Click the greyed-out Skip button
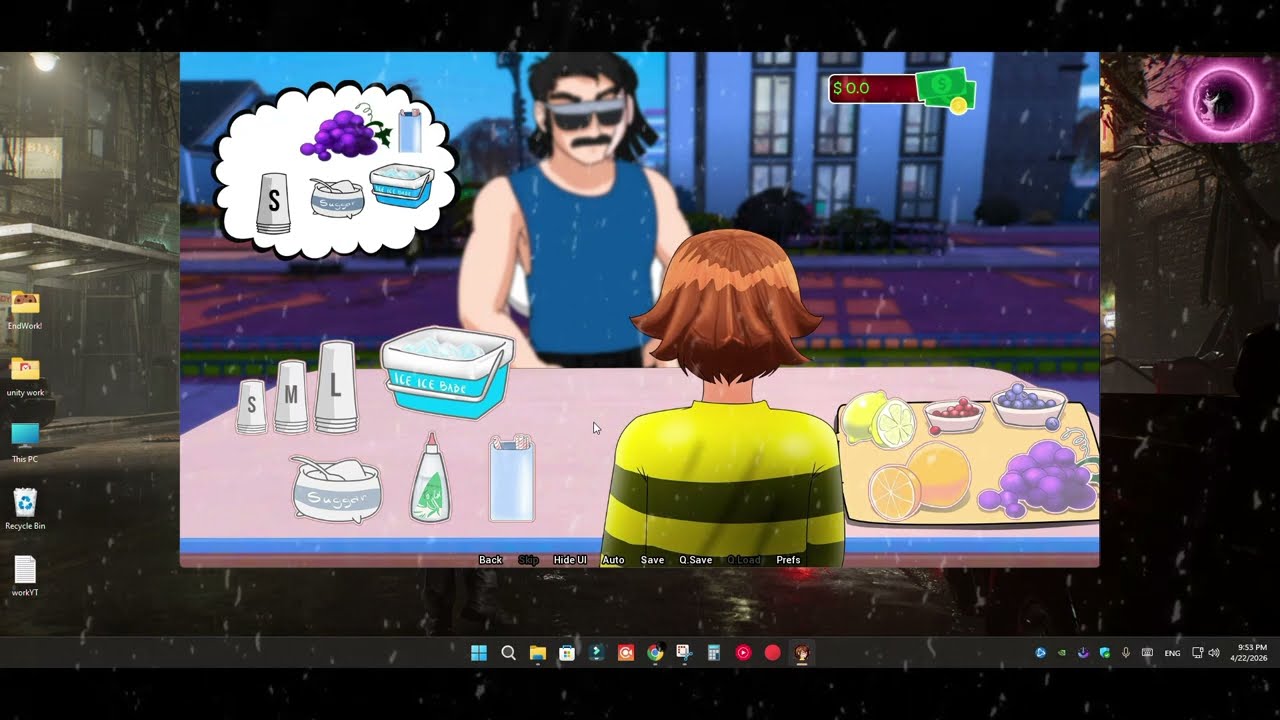Screen dimensions: 1280x720 (528, 560)
